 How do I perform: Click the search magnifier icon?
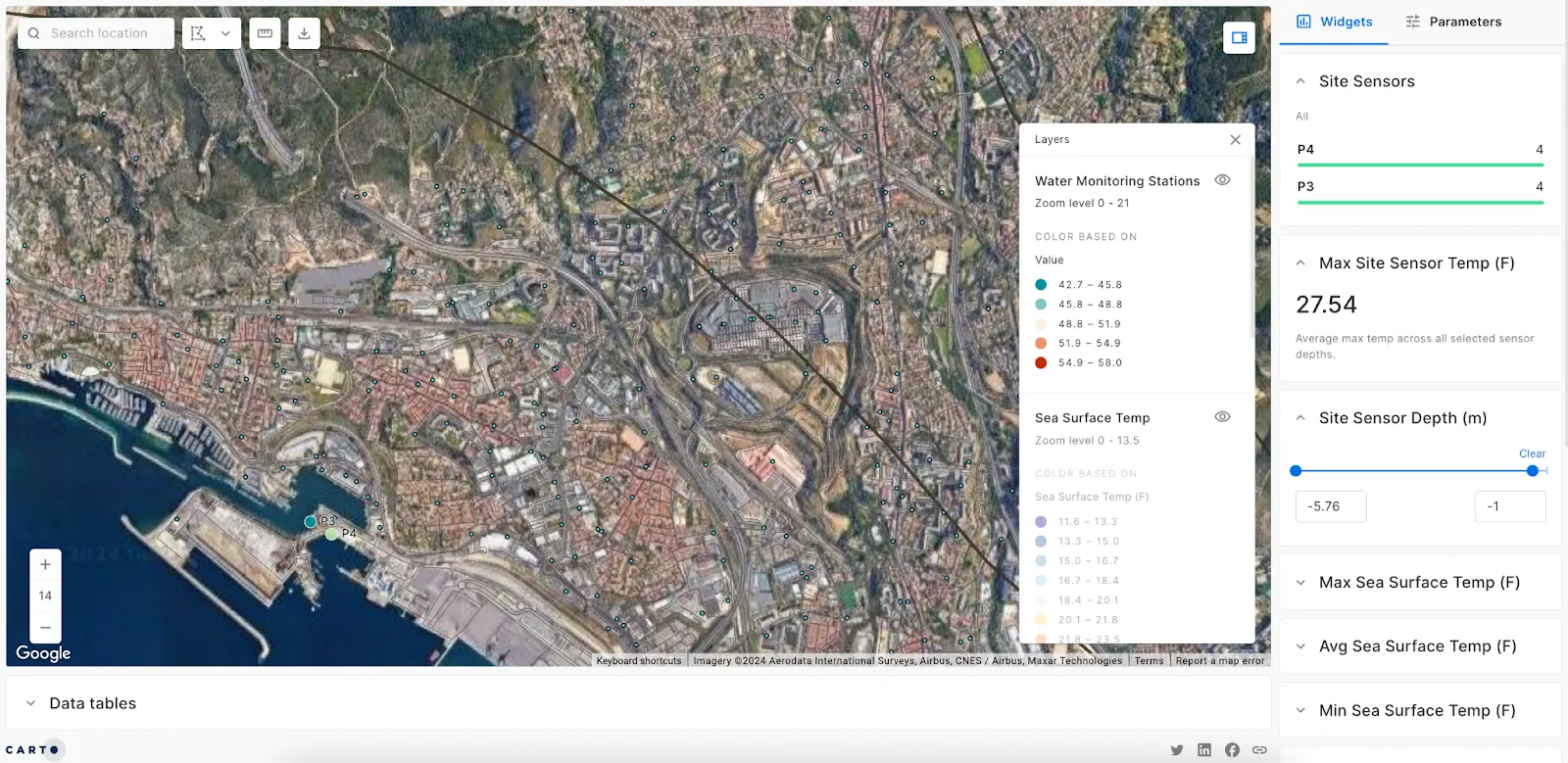pyautogui.click(x=33, y=33)
